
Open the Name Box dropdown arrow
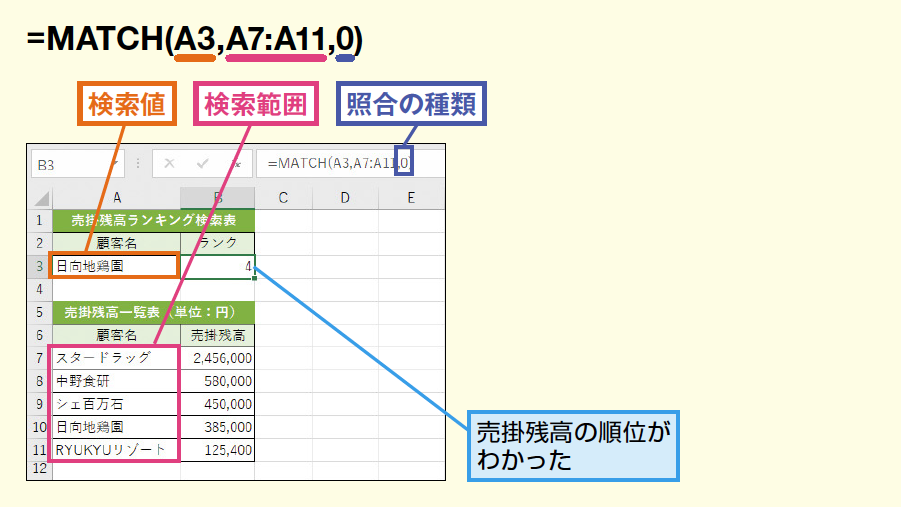116,163
